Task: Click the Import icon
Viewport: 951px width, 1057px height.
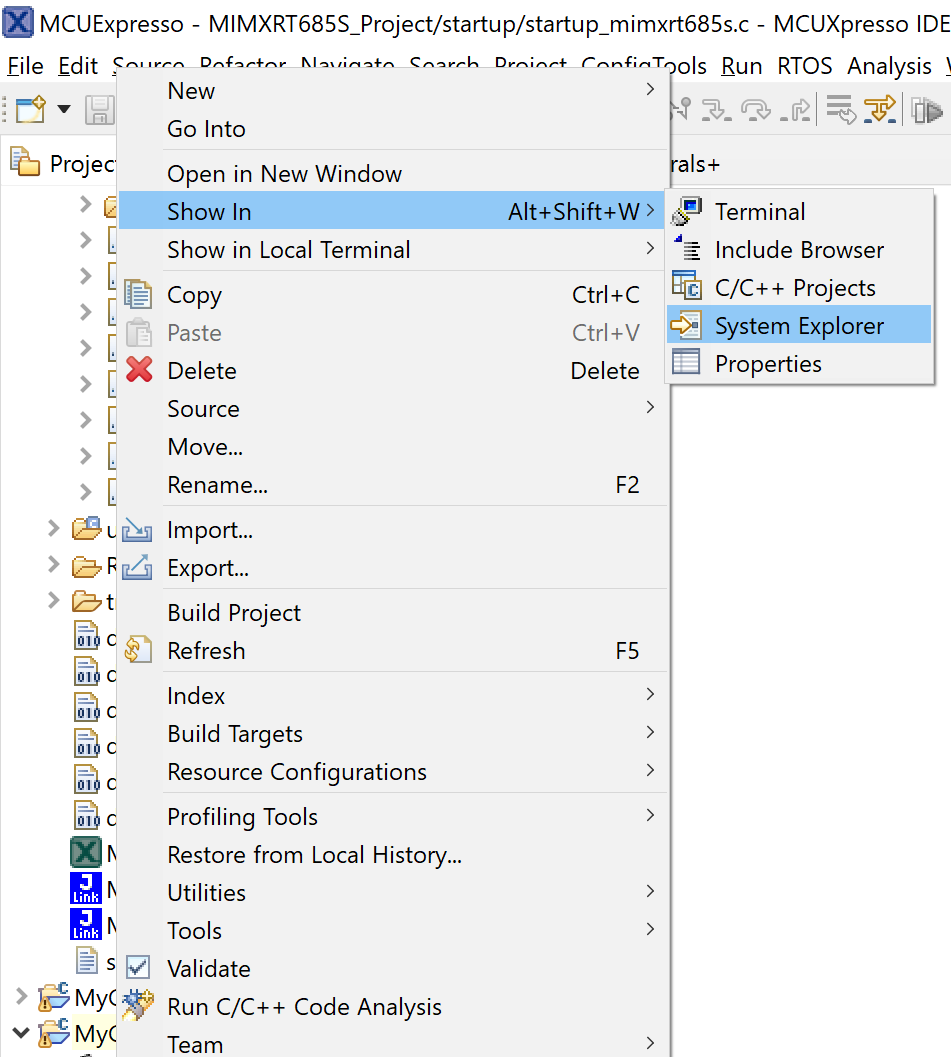Action: [137, 530]
